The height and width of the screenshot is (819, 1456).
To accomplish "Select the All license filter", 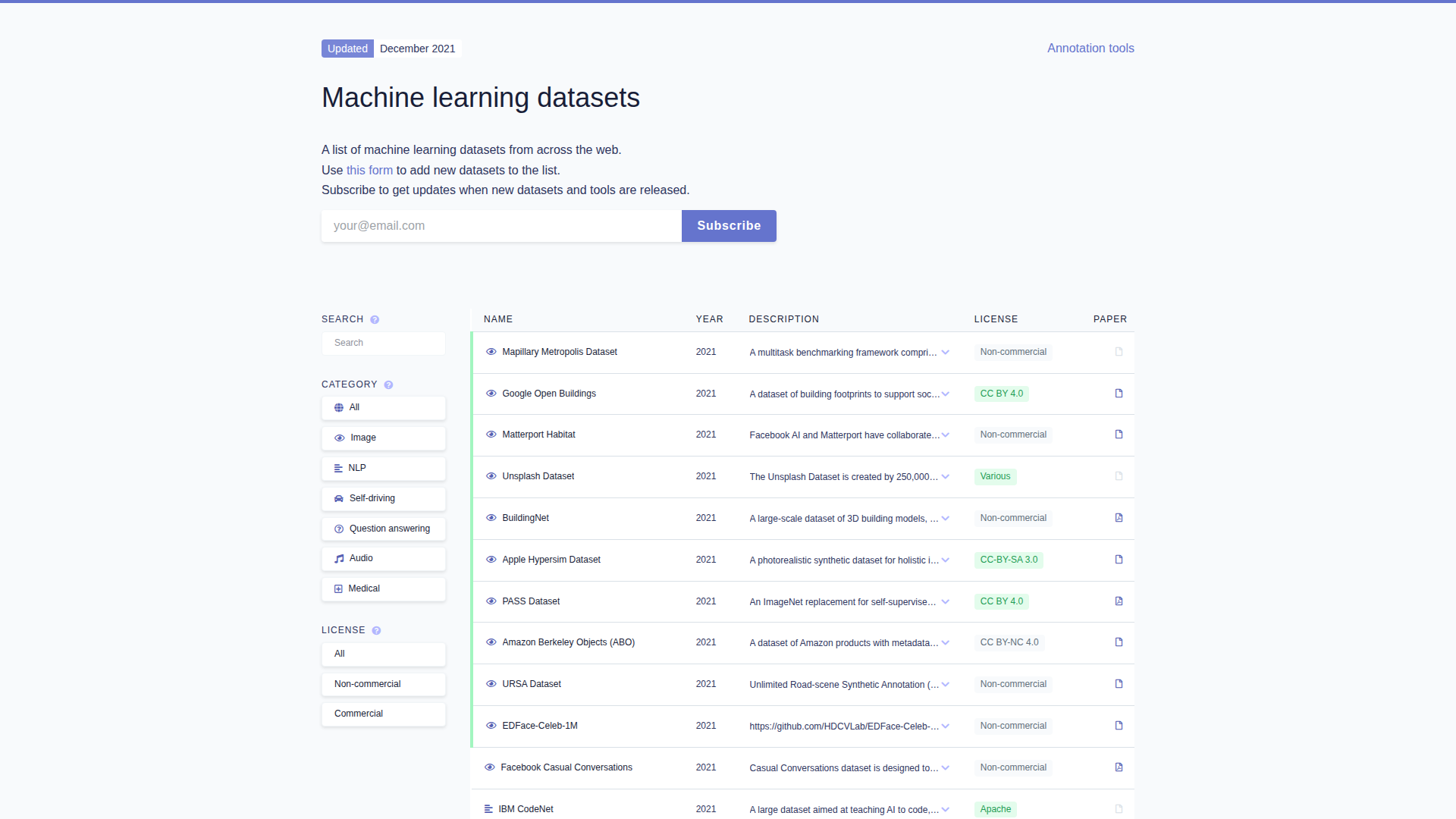I will tap(384, 654).
